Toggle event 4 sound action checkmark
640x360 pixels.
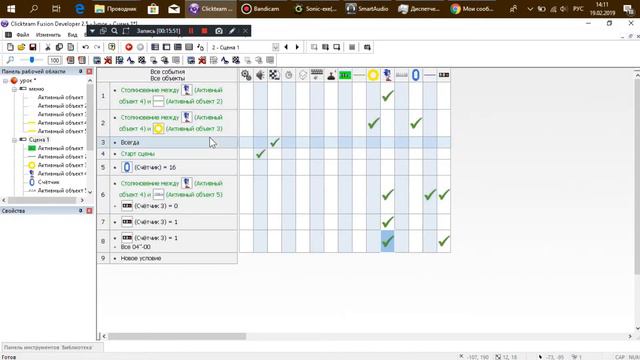260,154
